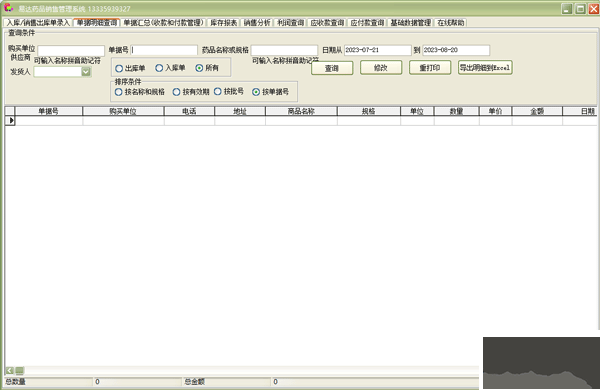The height and width of the screenshot is (390, 600).
Task: Switch to the 基础数据管理 tab
Action: [x=410, y=23]
